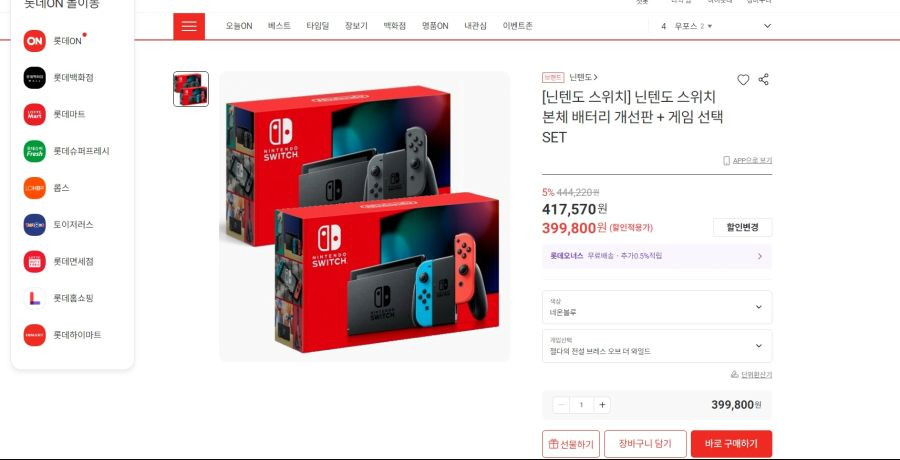Increase quantity with the plus stepper
The width and height of the screenshot is (900, 460).
pyautogui.click(x=602, y=405)
